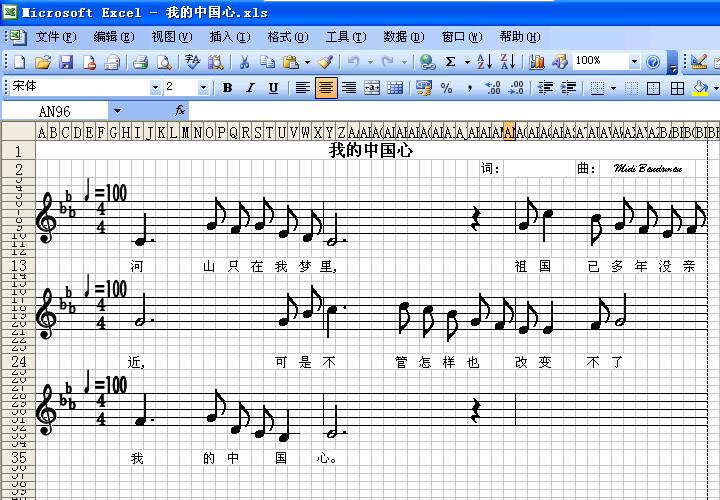Open the 格式(O) menu
Image resolution: width=720 pixels, height=500 pixels.
click(288, 37)
